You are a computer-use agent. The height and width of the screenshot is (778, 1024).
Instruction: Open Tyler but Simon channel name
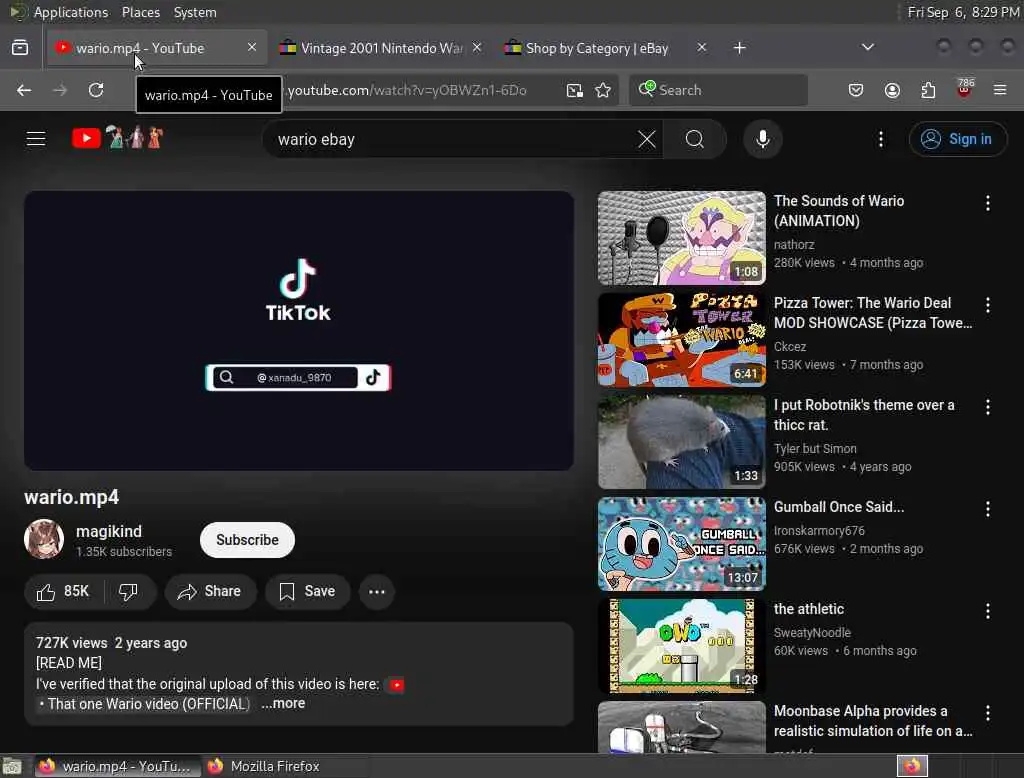pyautogui.click(x=814, y=448)
